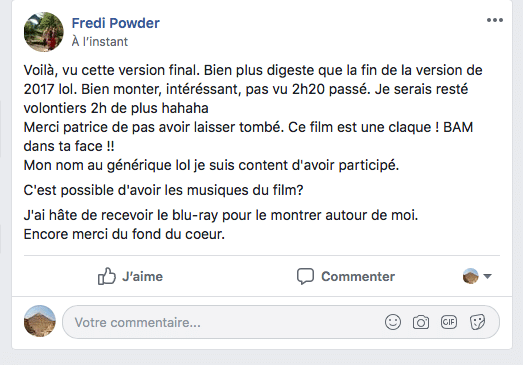
Task: Click the post text starting with Voilà
Action: [253, 89]
